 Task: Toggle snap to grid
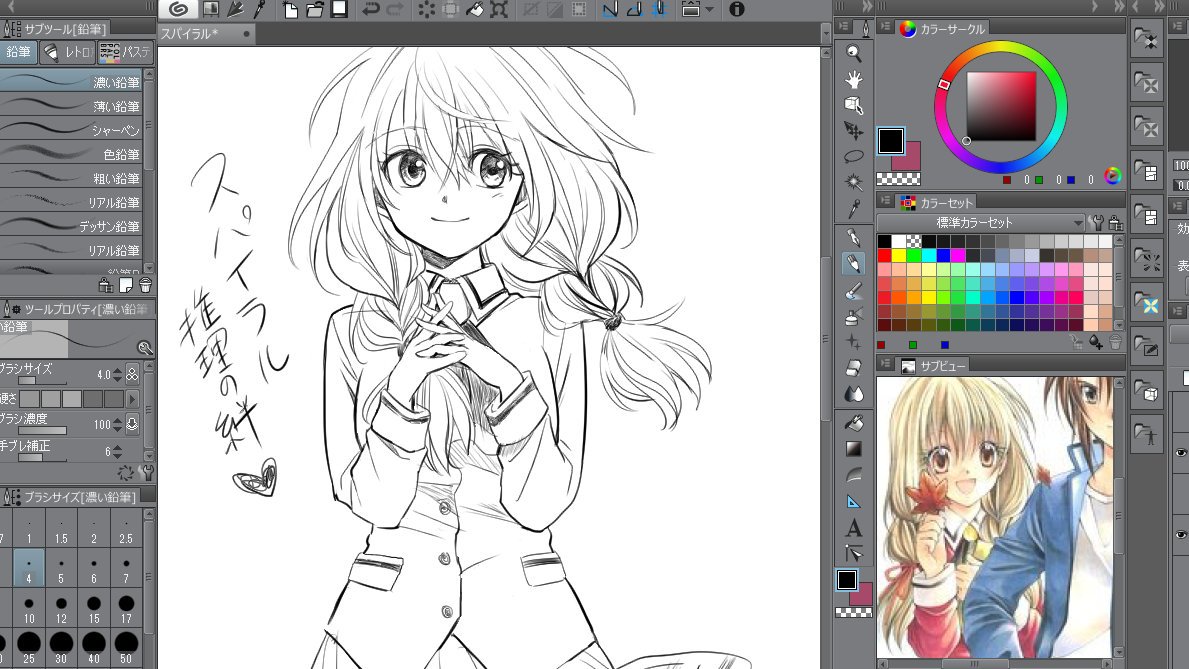click(658, 10)
